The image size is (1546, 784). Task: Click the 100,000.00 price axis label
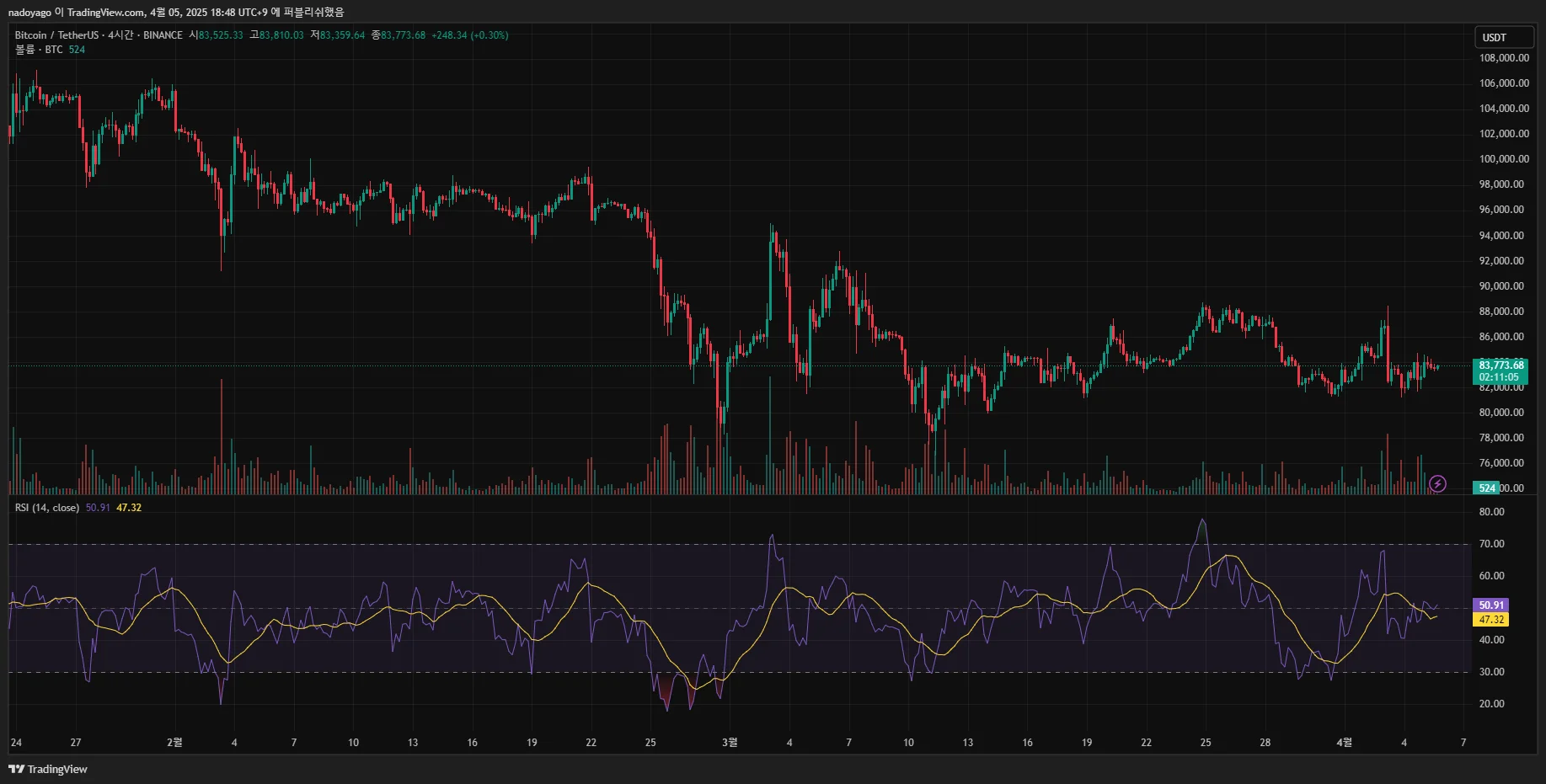(x=1504, y=159)
